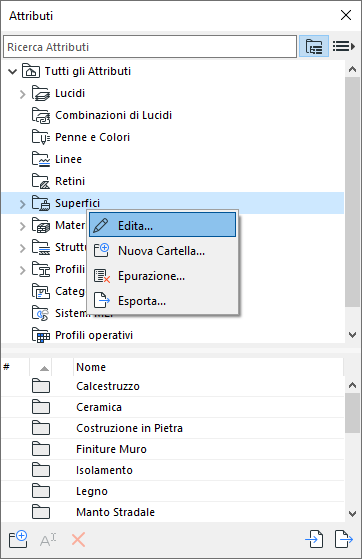Expand the Lucidi folder
The image size is (362, 559).
pyautogui.click(x=22, y=94)
